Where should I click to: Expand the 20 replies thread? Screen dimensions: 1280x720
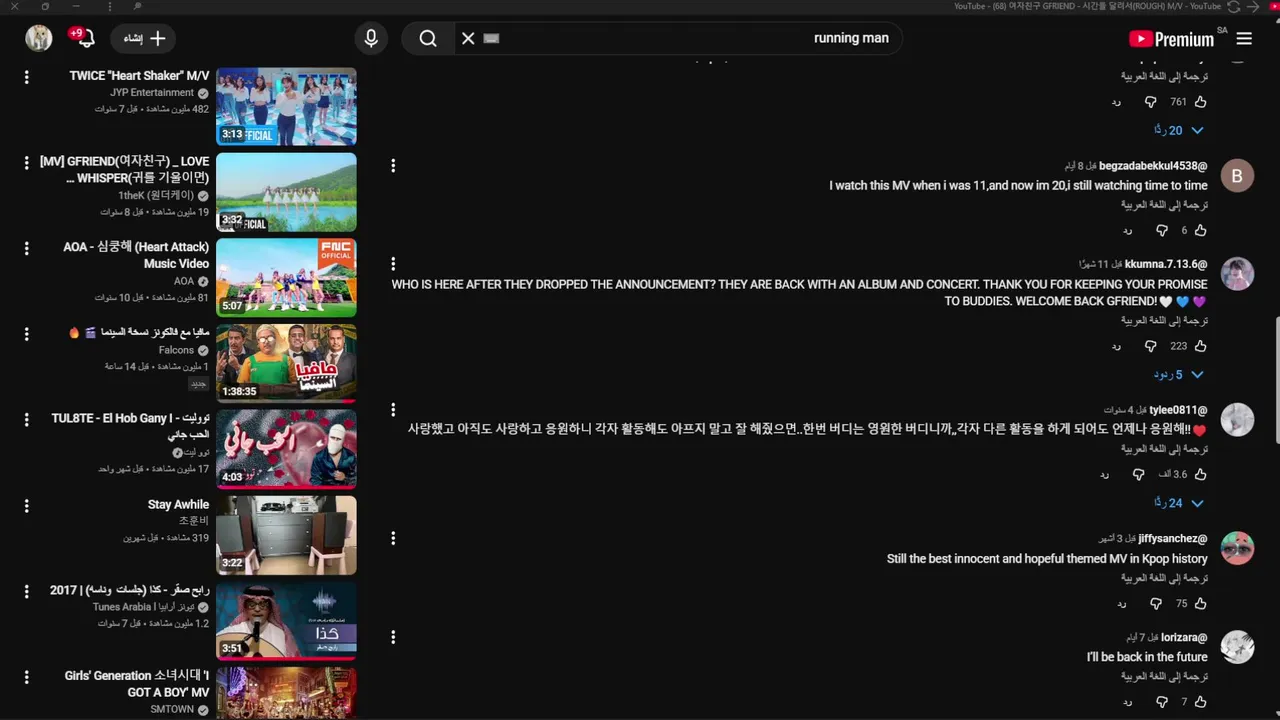pyautogui.click(x=1179, y=130)
